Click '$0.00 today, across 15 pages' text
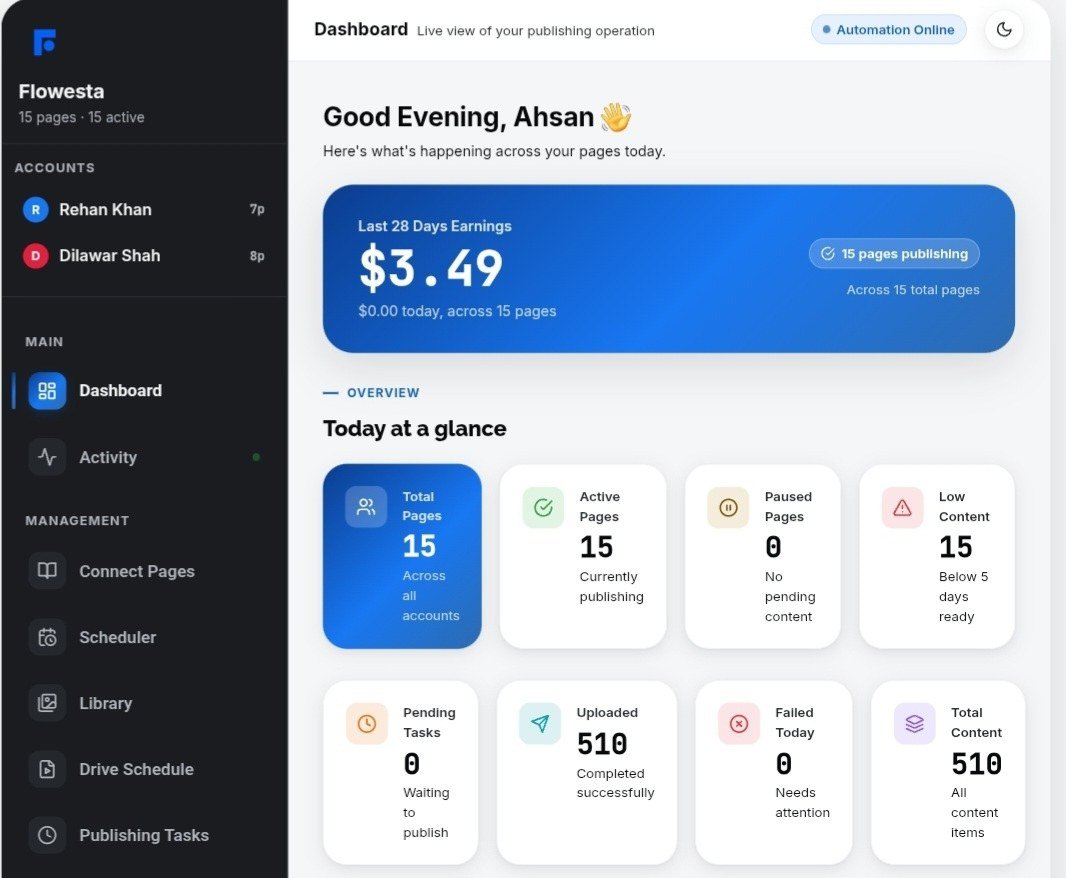This screenshot has width=1066, height=878. click(x=457, y=311)
